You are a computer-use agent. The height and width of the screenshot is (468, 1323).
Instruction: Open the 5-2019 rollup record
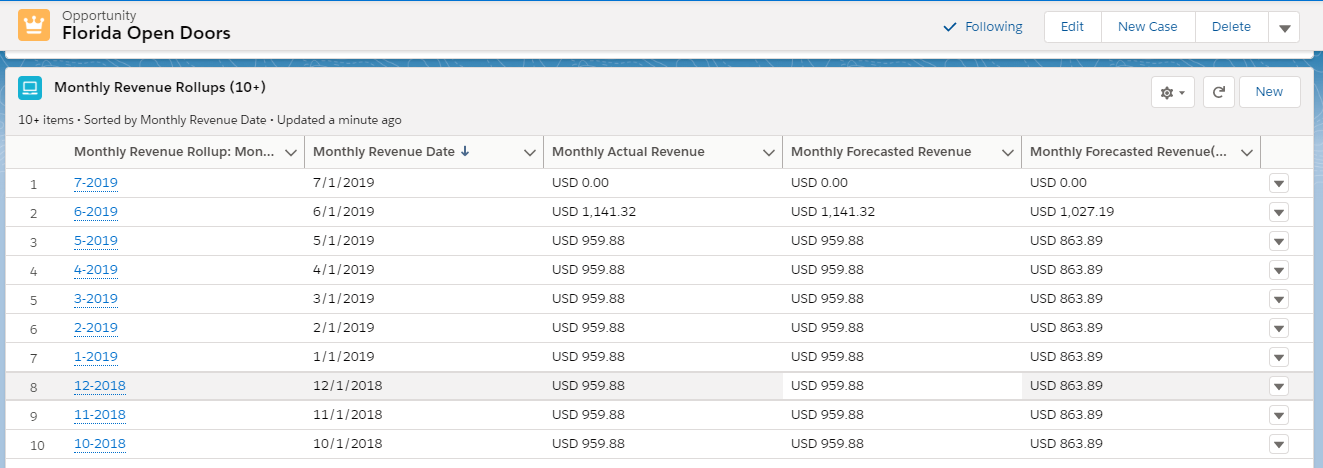(x=96, y=241)
